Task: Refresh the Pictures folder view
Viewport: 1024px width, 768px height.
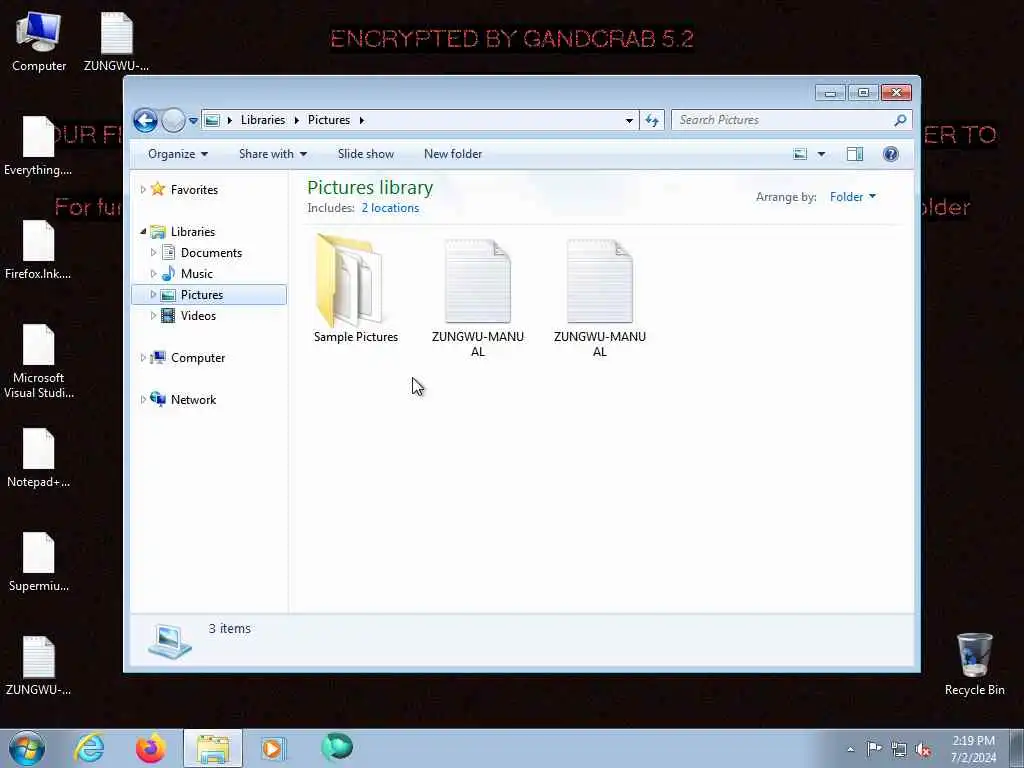Action: point(652,120)
